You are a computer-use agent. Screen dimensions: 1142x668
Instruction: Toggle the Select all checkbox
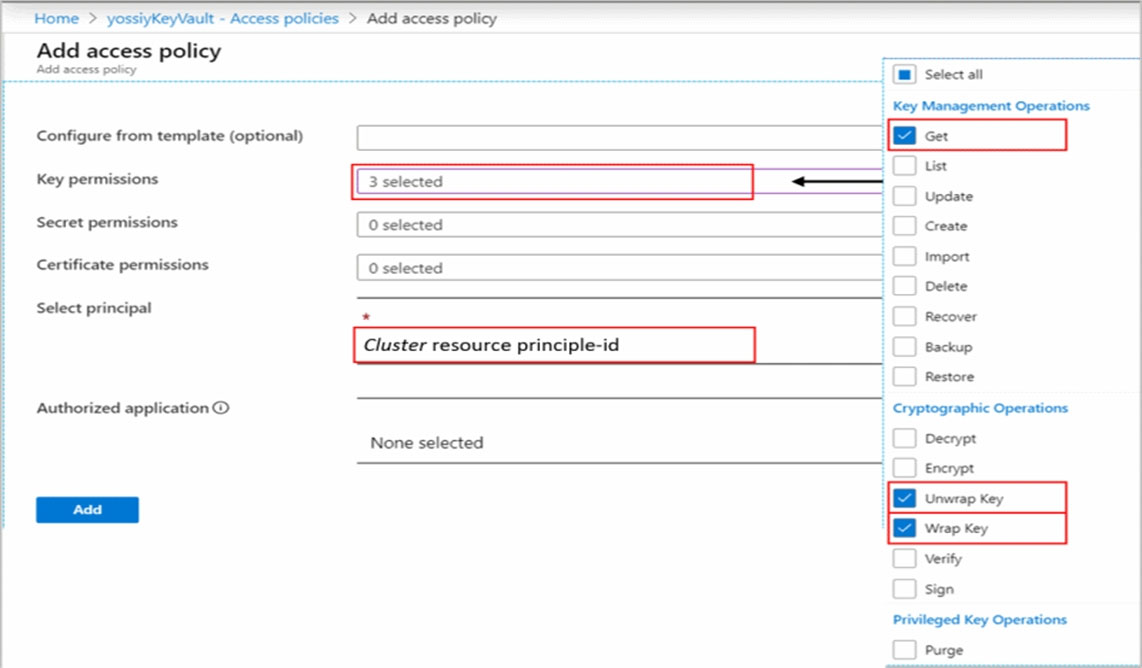[x=905, y=74]
